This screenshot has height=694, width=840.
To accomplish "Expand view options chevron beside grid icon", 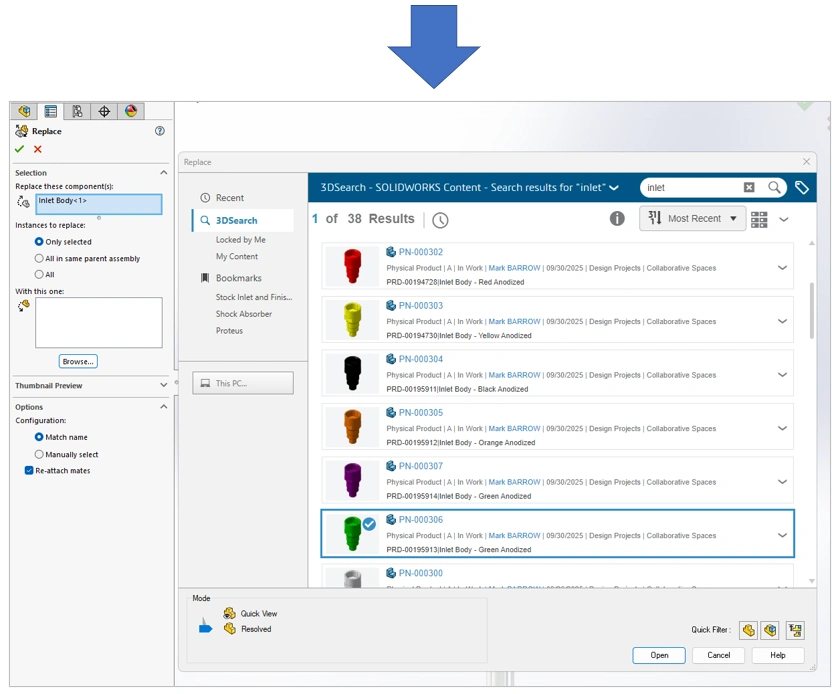I will (x=784, y=219).
